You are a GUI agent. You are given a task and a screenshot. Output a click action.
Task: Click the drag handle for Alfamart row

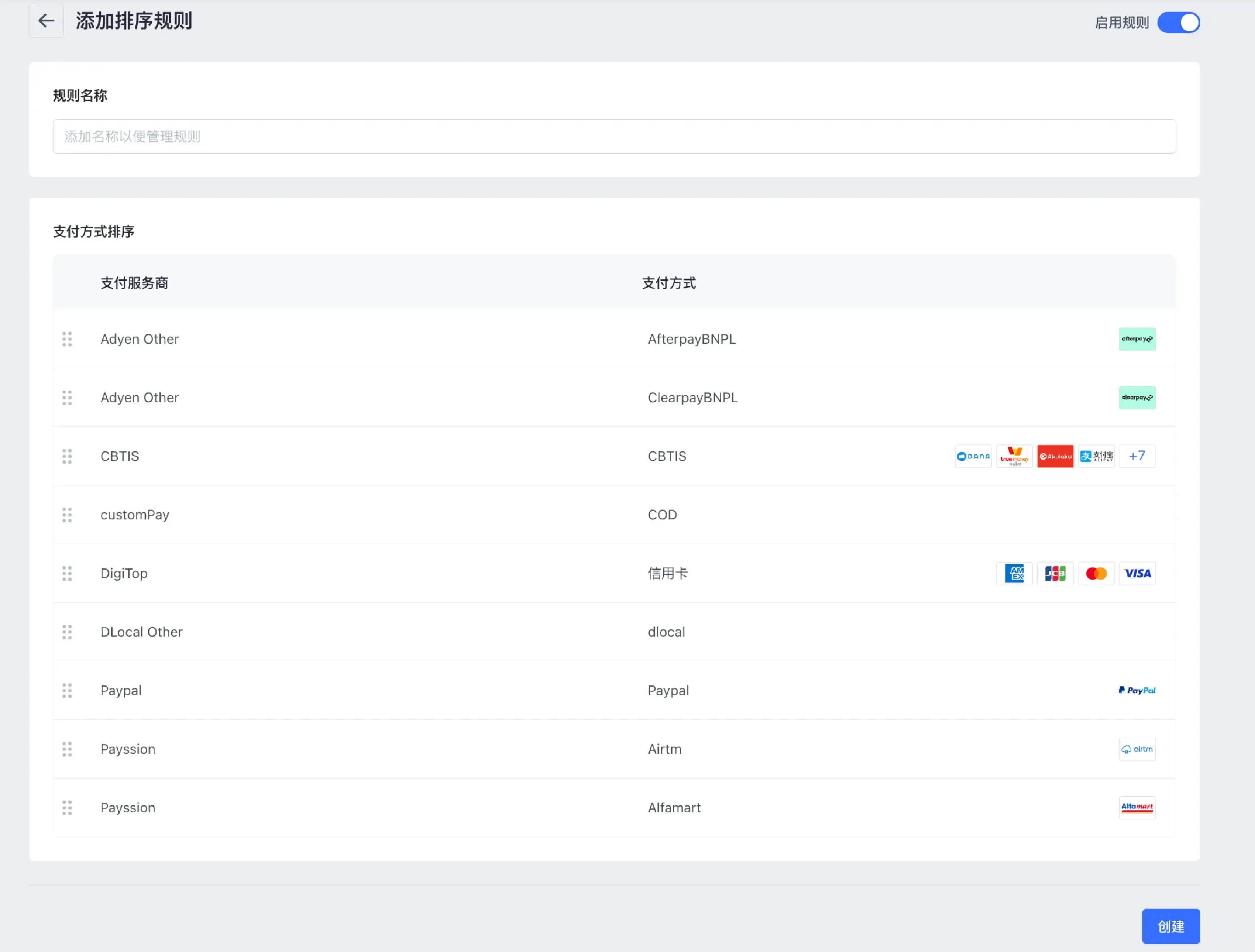click(67, 808)
